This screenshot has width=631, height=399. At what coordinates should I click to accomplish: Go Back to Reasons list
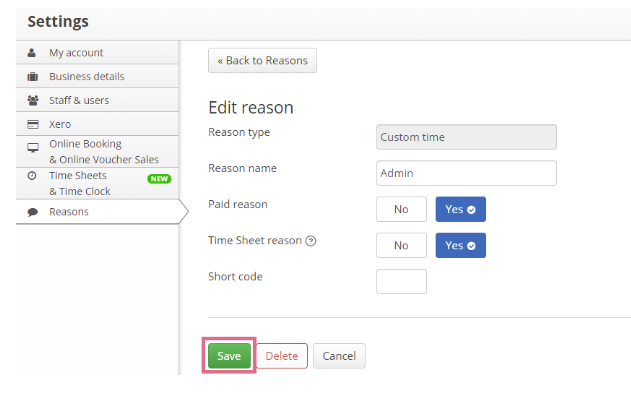262,60
